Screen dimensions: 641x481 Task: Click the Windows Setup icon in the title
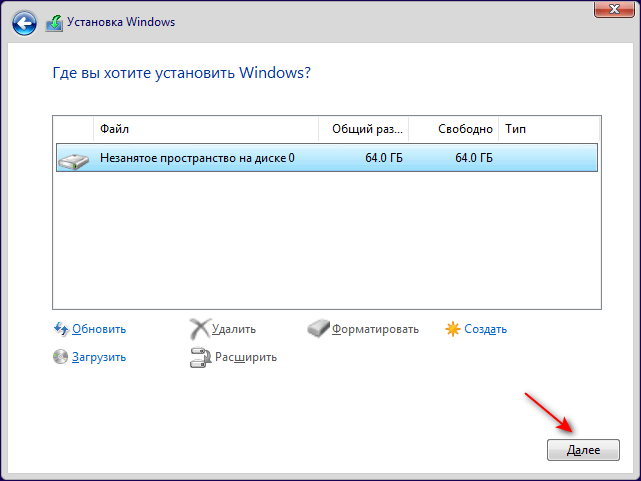[54, 23]
